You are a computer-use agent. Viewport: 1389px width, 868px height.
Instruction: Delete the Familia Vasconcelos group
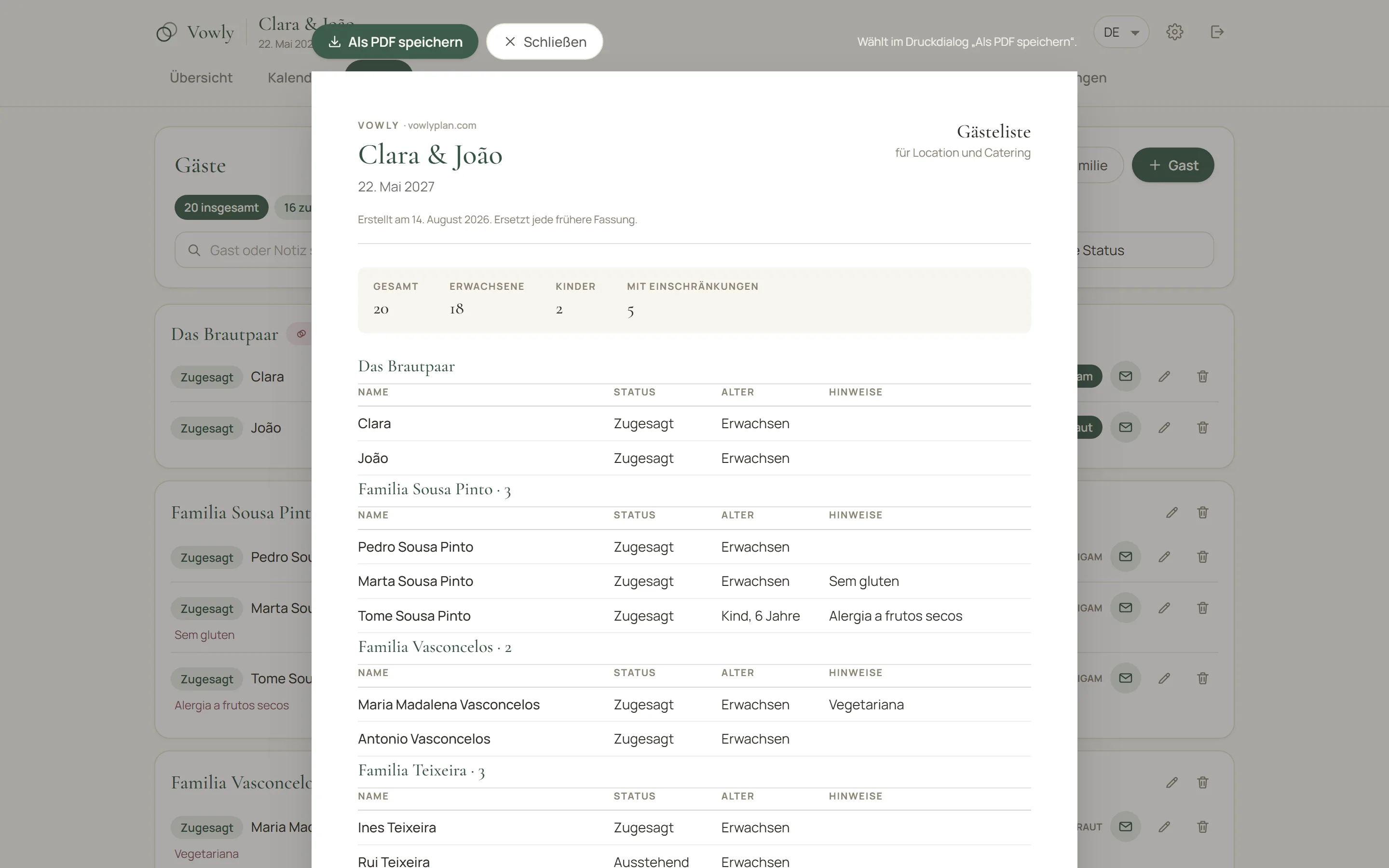click(x=1202, y=783)
